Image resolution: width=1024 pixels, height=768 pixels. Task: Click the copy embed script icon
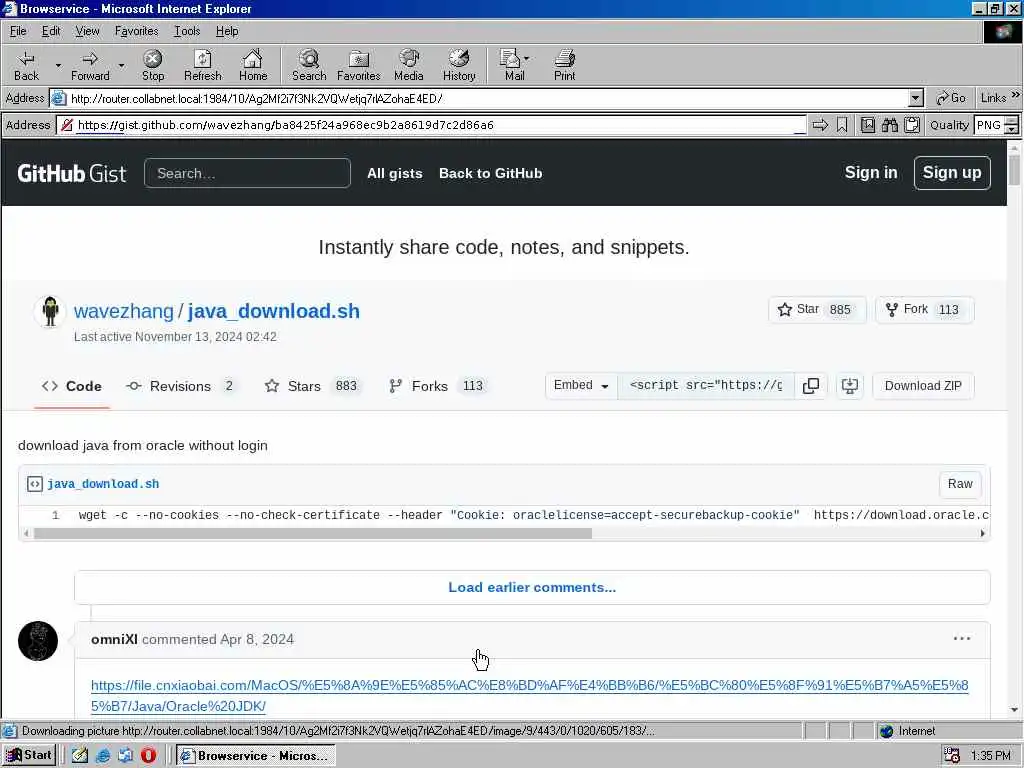click(x=810, y=386)
